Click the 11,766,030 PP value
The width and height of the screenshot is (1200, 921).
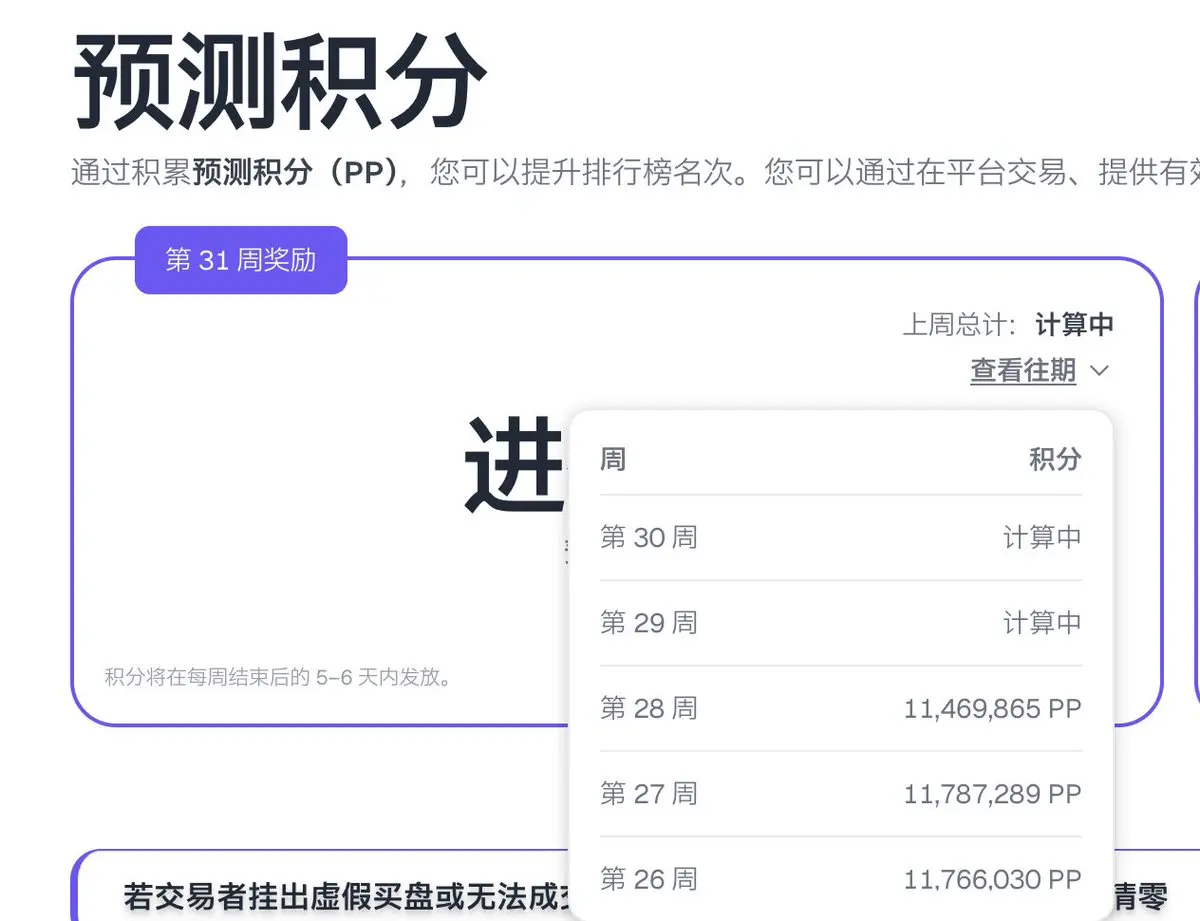coord(993,880)
